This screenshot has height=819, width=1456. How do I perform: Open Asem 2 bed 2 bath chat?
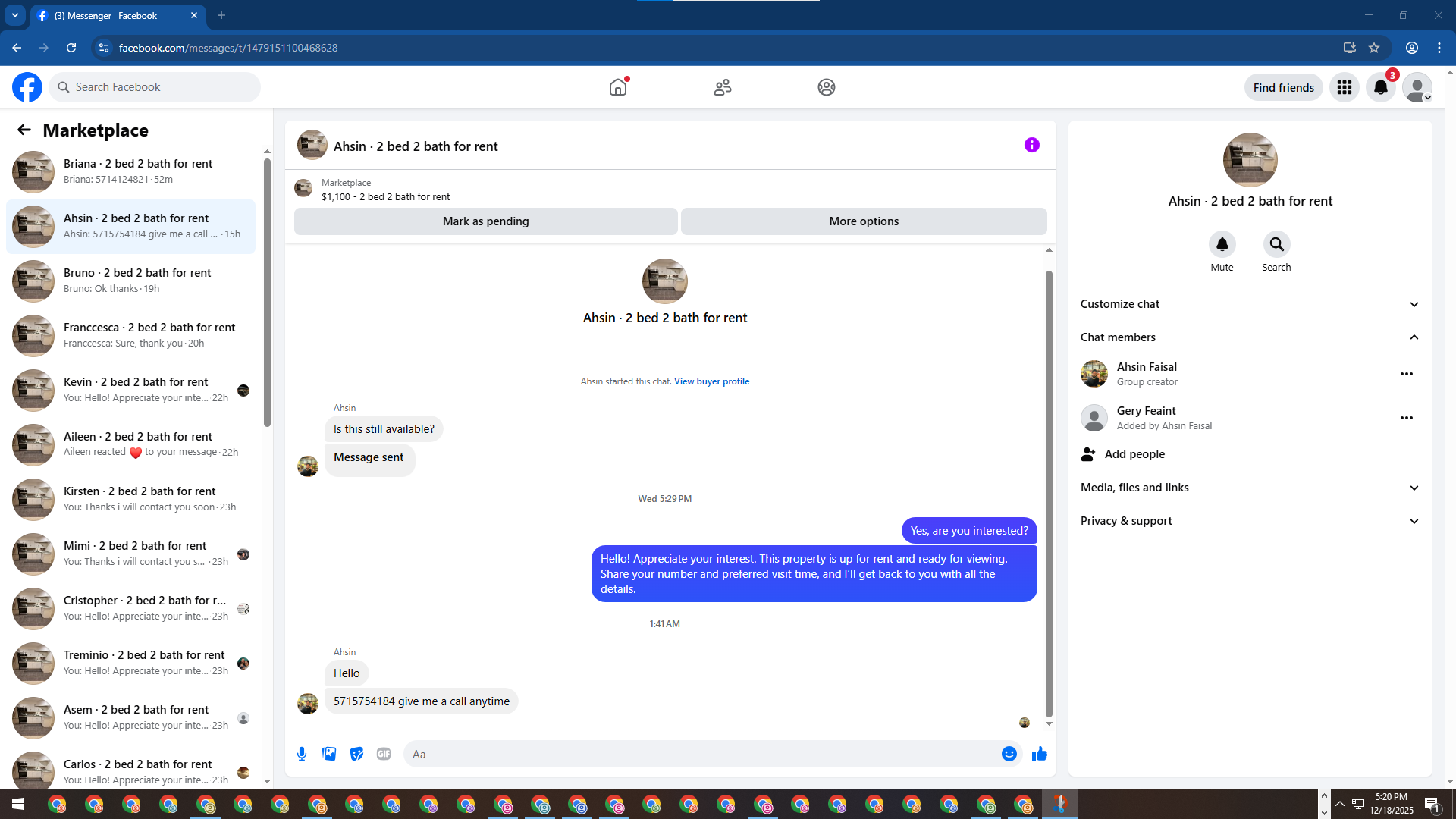point(130,717)
